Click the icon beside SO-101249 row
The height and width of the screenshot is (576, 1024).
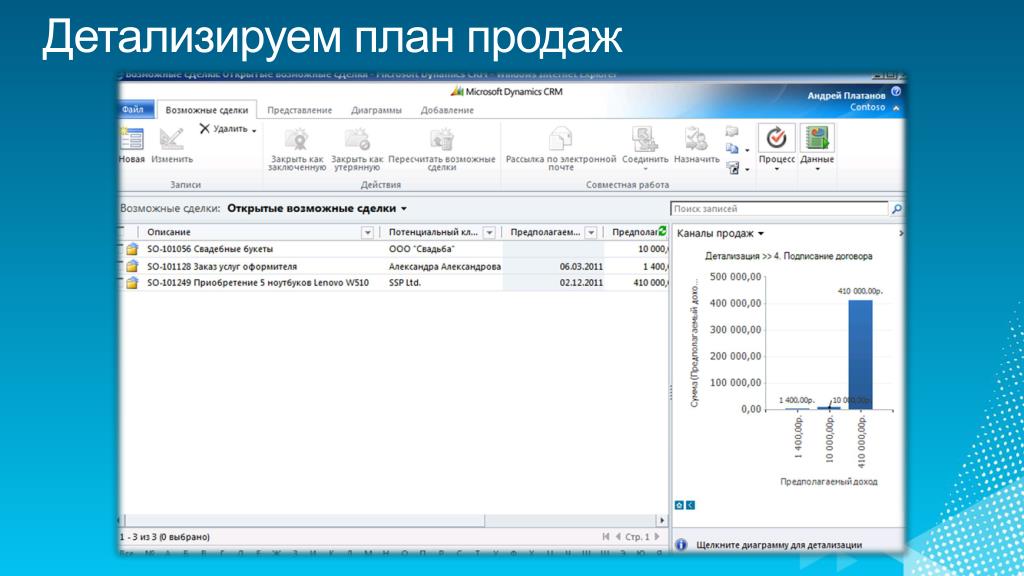(132, 283)
